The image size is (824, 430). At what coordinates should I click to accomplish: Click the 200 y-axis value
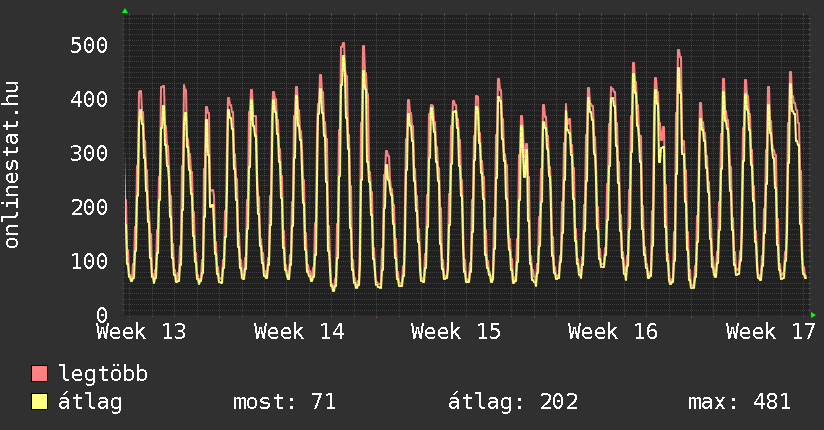pyautogui.click(x=88, y=207)
